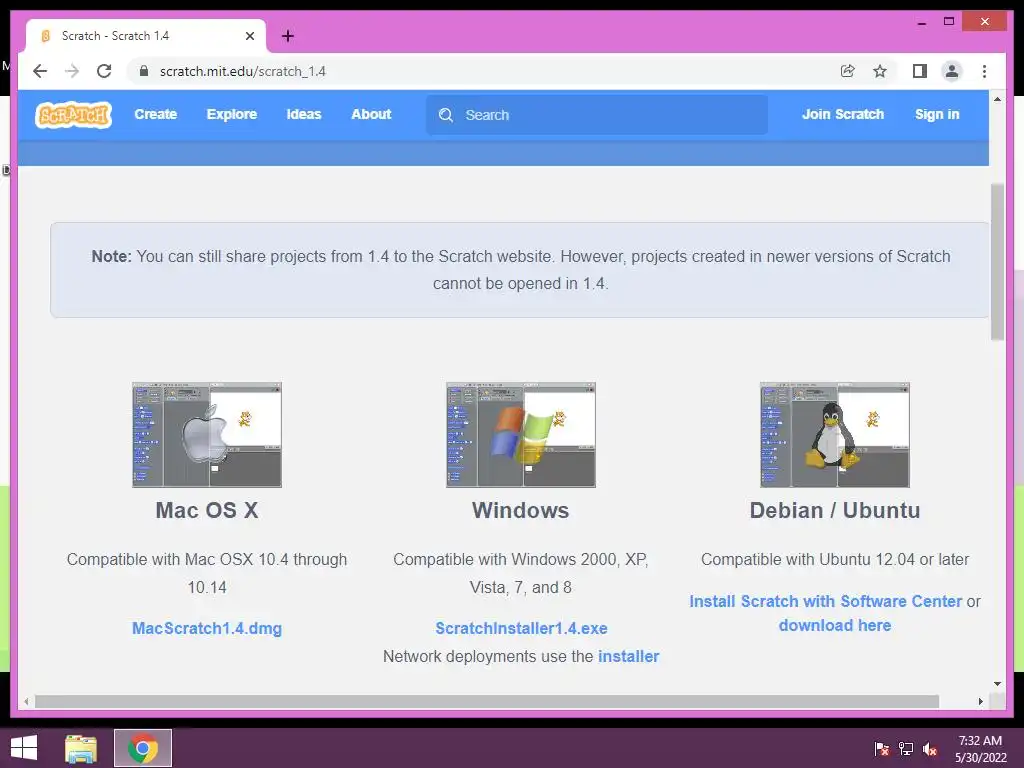Open Action Center flag in system tray

(x=882, y=749)
